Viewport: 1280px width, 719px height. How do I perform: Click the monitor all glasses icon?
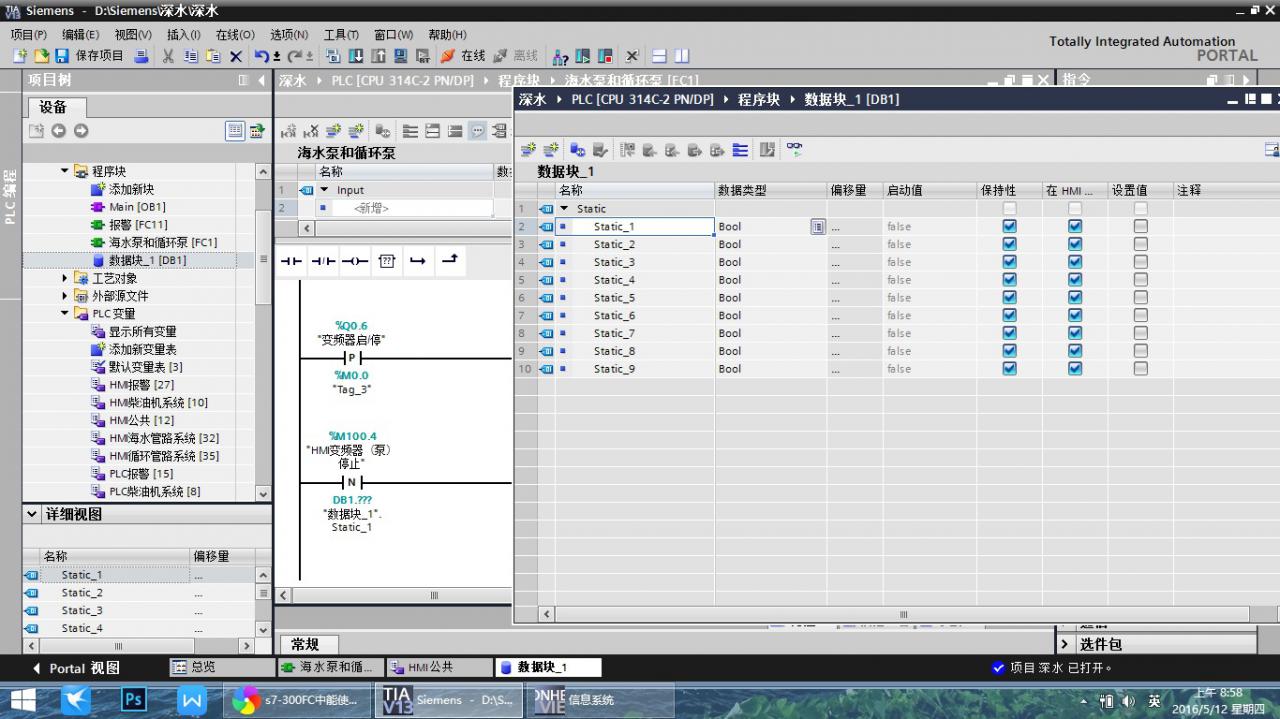(794, 150)
